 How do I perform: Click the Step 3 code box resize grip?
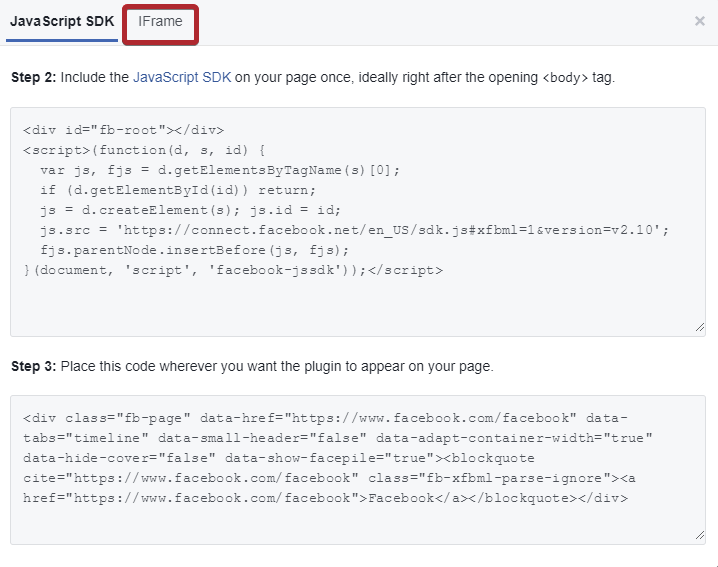[700, 535]
